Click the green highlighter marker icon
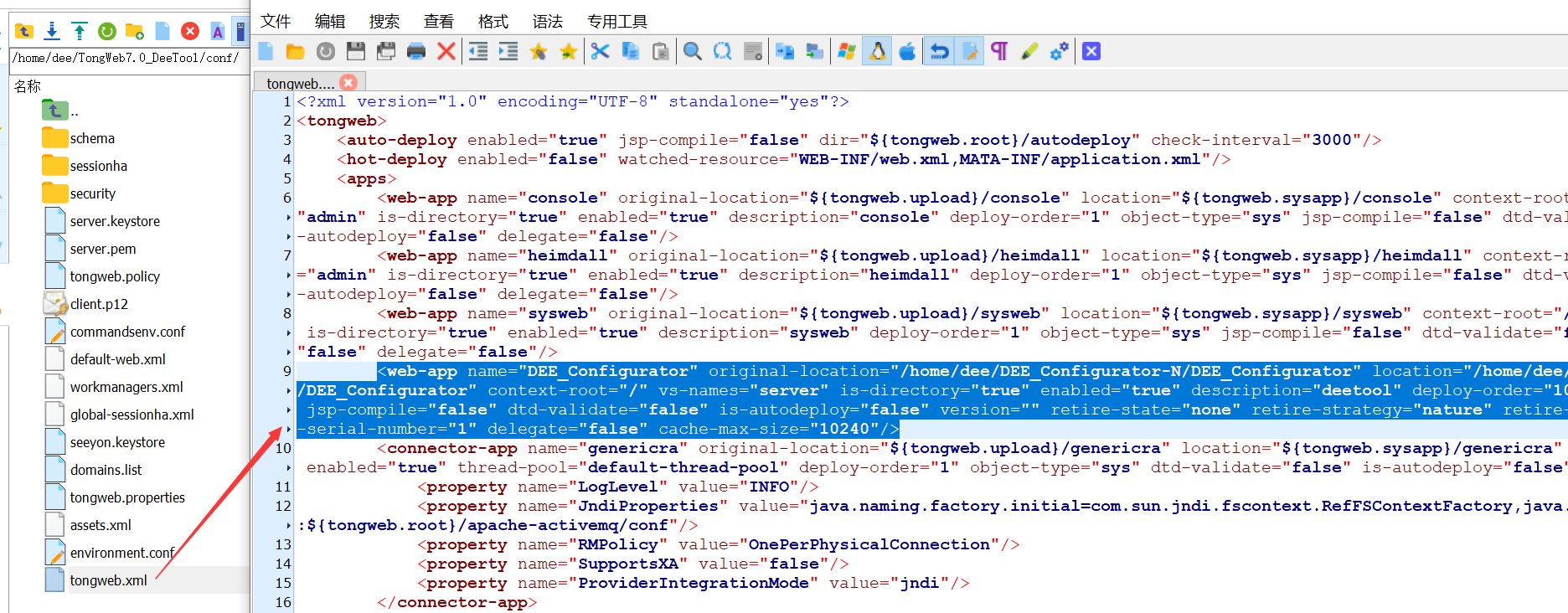The width and height of the screenshot is (1568, 613). point(1029,51)
